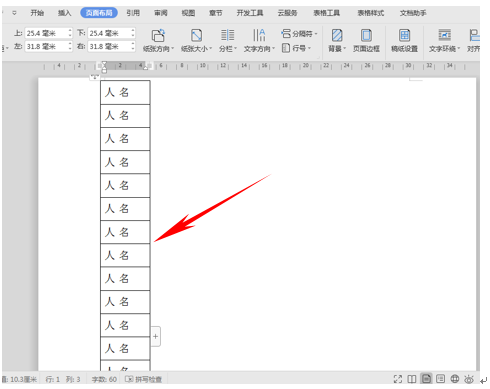Open 页面边框 page borders

click(366, 40)
